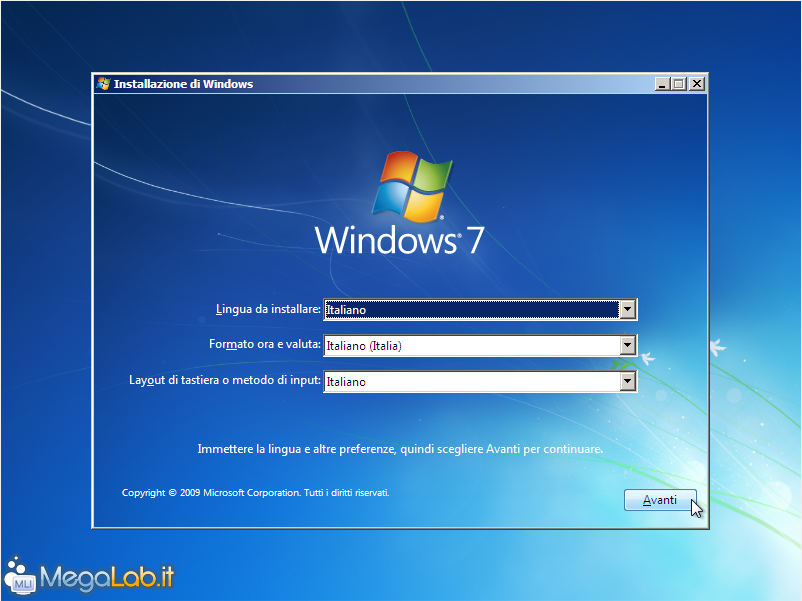The width and height of the screenshot is (802, 601).
Task: Click the 'Formato ora e valuta:' label
Action: click(264, 344)
